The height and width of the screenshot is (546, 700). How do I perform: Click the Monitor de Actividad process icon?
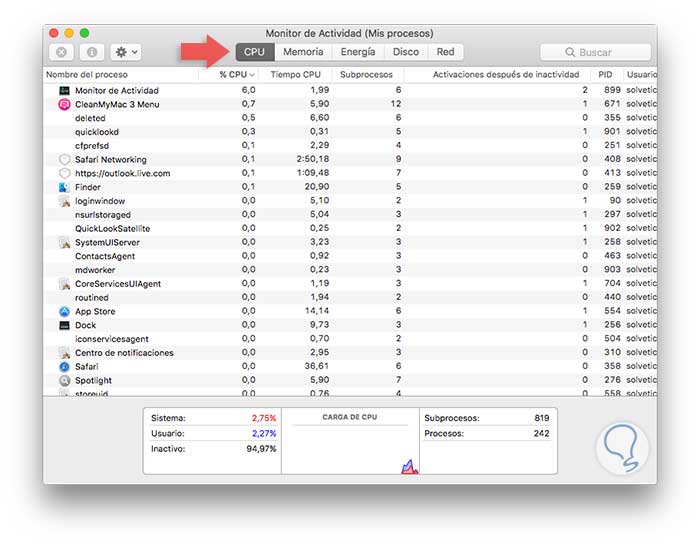[x=65, y=91]
